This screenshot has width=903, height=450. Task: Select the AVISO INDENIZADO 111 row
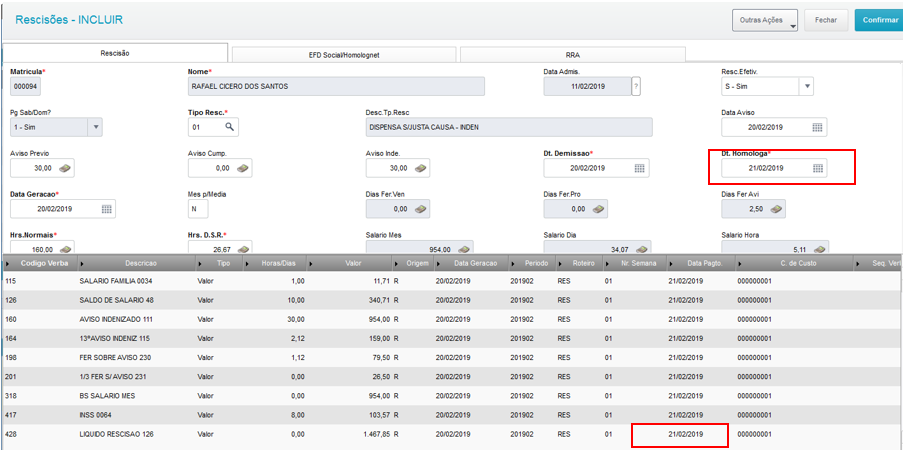click(452, 319)
